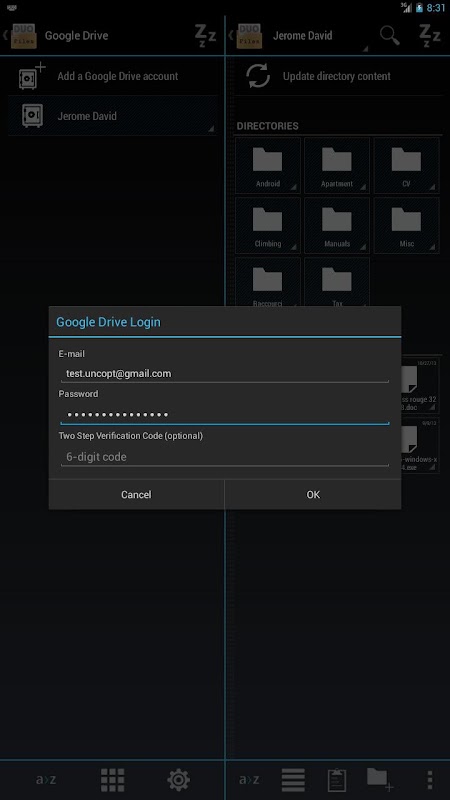Tap the left pane Duo Files logo
The height and width of the screenshot is (800, 450).
[x=23, y=36]
